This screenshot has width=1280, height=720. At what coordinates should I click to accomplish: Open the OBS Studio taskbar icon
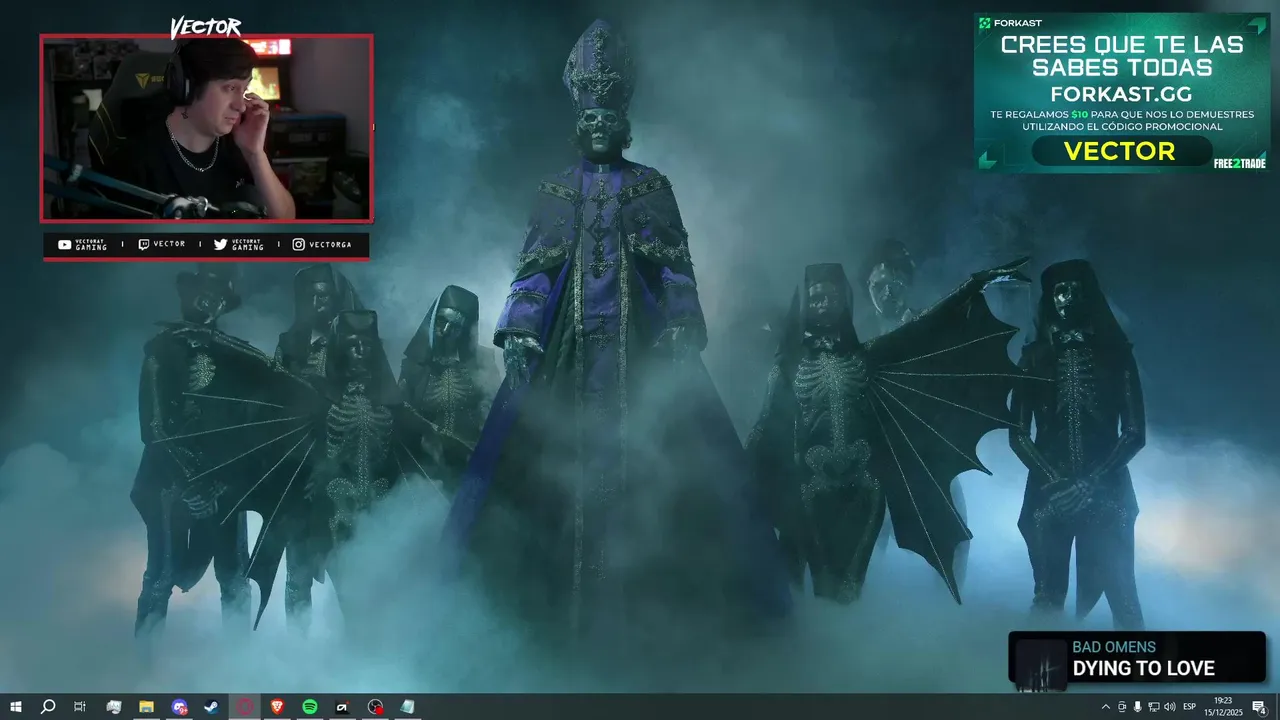(375, 707)
